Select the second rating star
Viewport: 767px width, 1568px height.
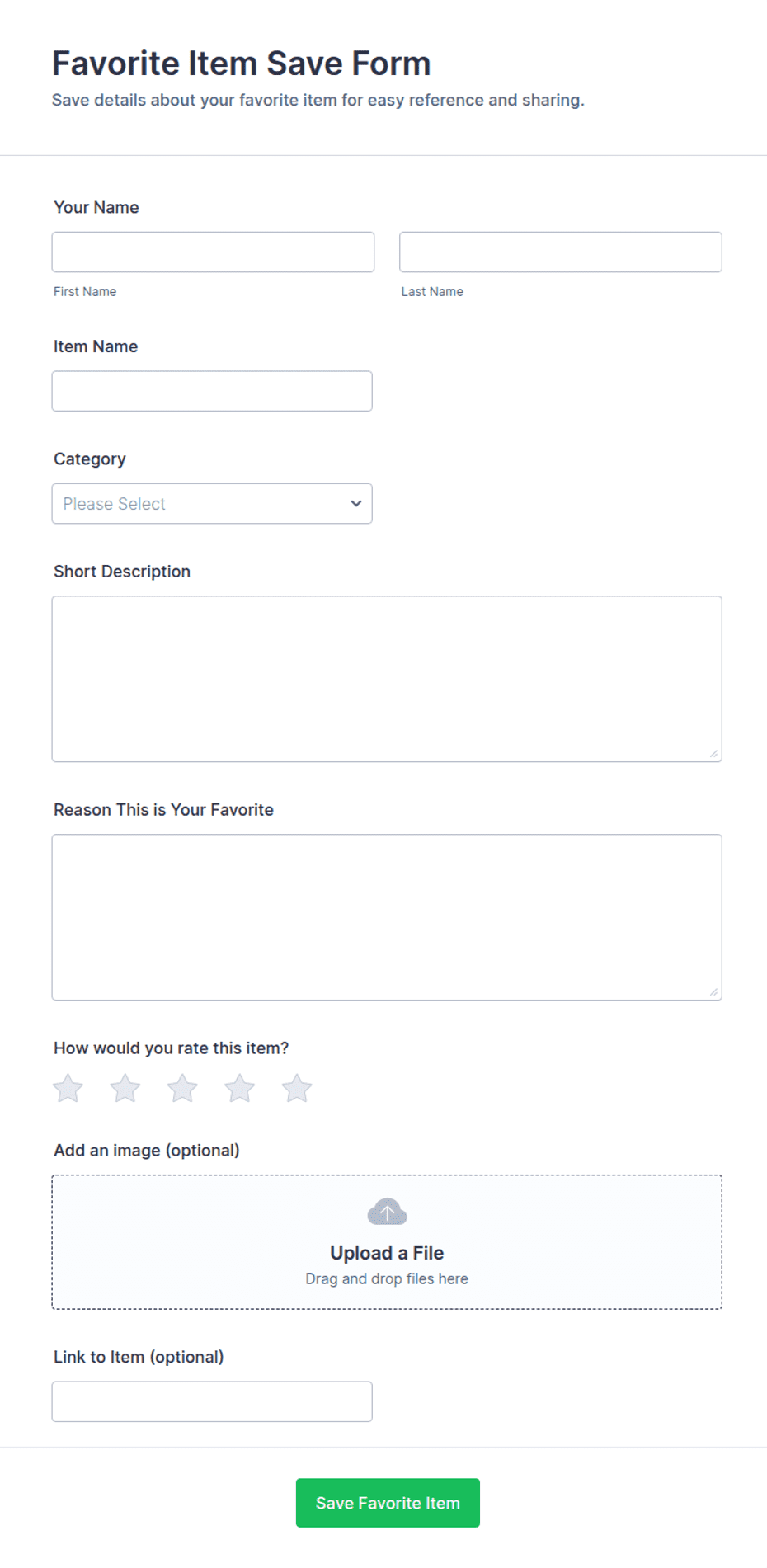pyautogui.click(x=125, y=1088)
